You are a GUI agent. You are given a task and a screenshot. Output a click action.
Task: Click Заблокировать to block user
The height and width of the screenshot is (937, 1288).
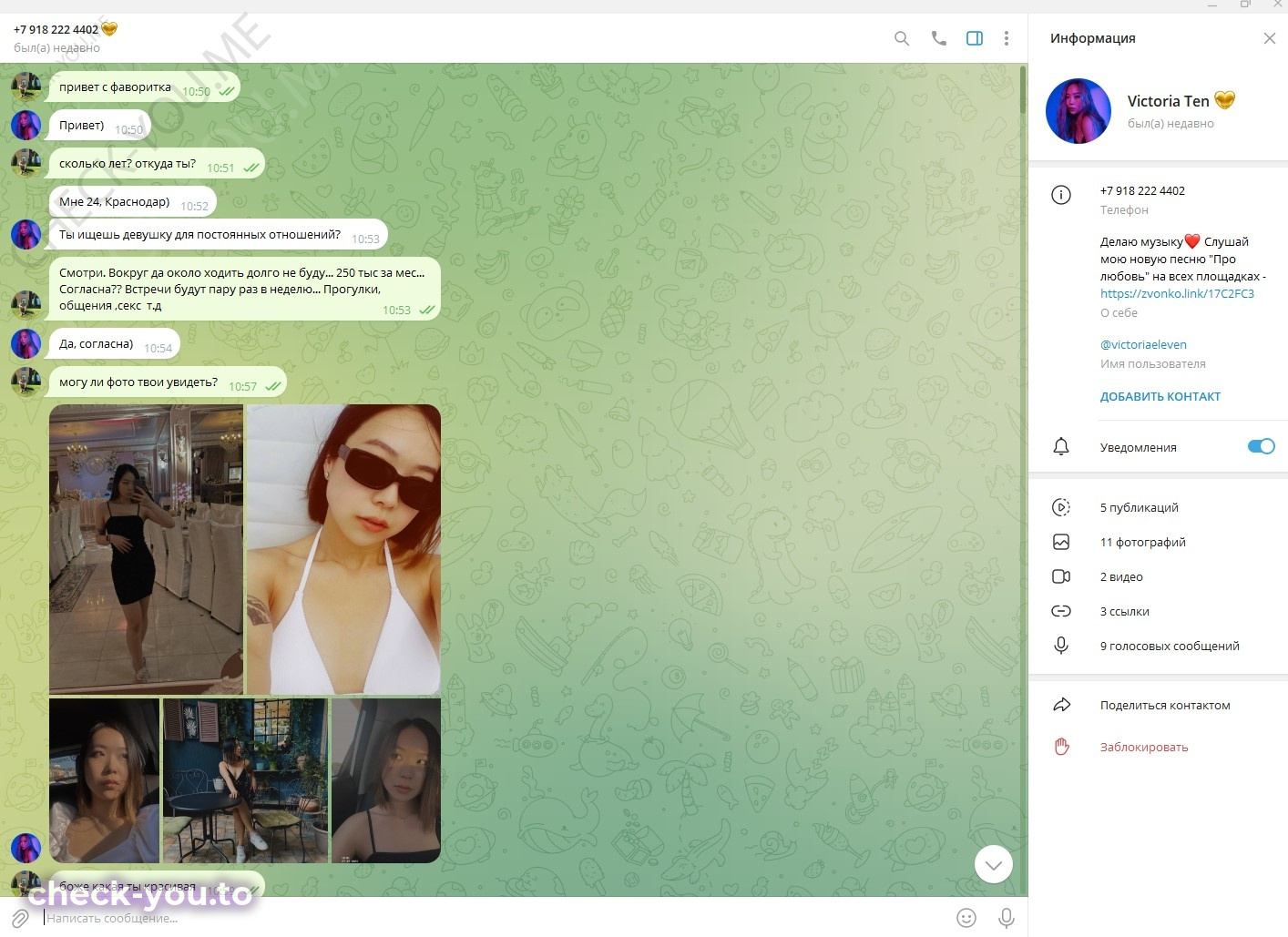tap(1144, 748)
